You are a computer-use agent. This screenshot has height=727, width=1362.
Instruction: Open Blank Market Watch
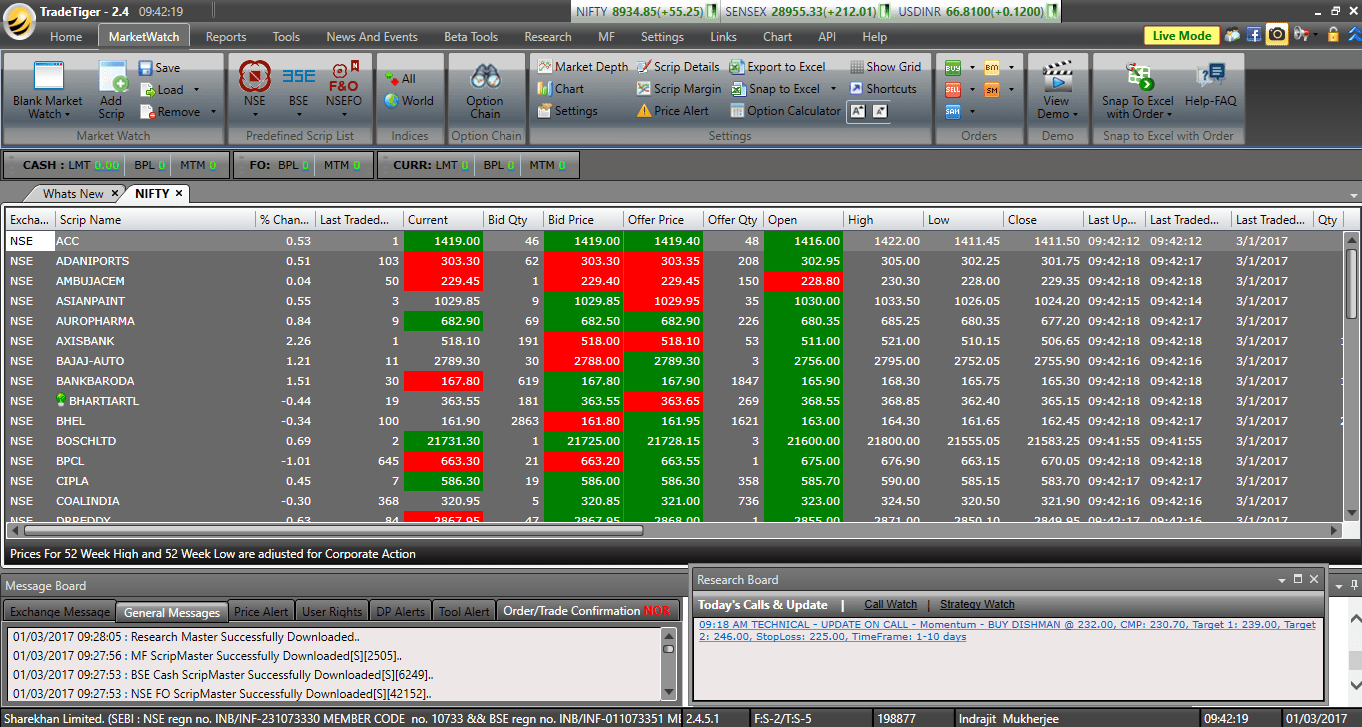click(48, 90)
